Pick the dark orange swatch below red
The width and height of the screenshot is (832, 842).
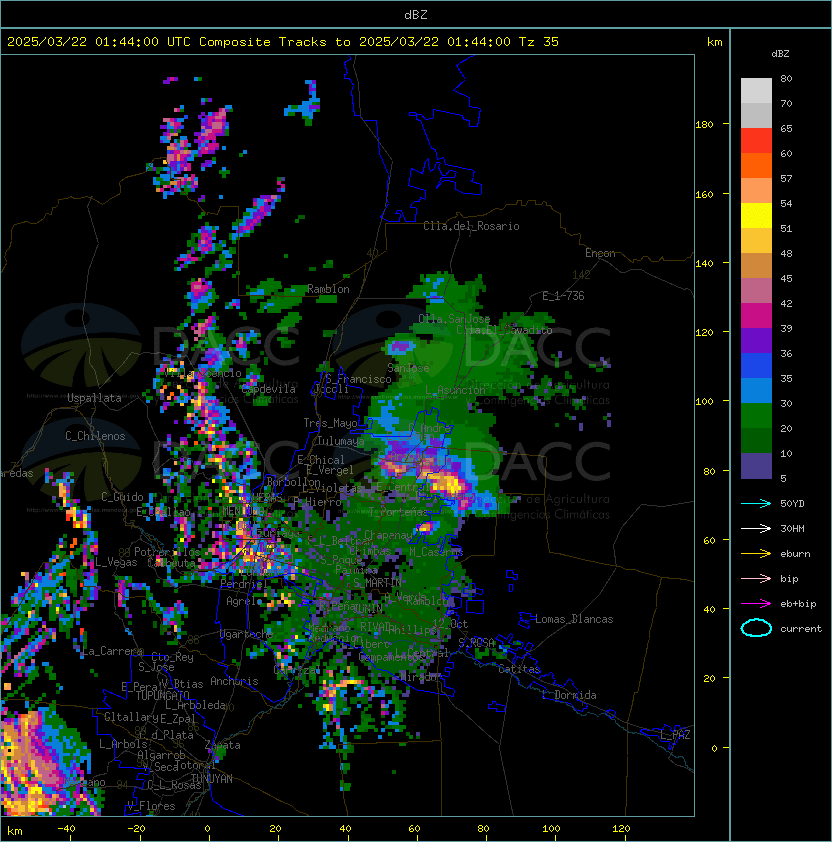click(756, 166)
